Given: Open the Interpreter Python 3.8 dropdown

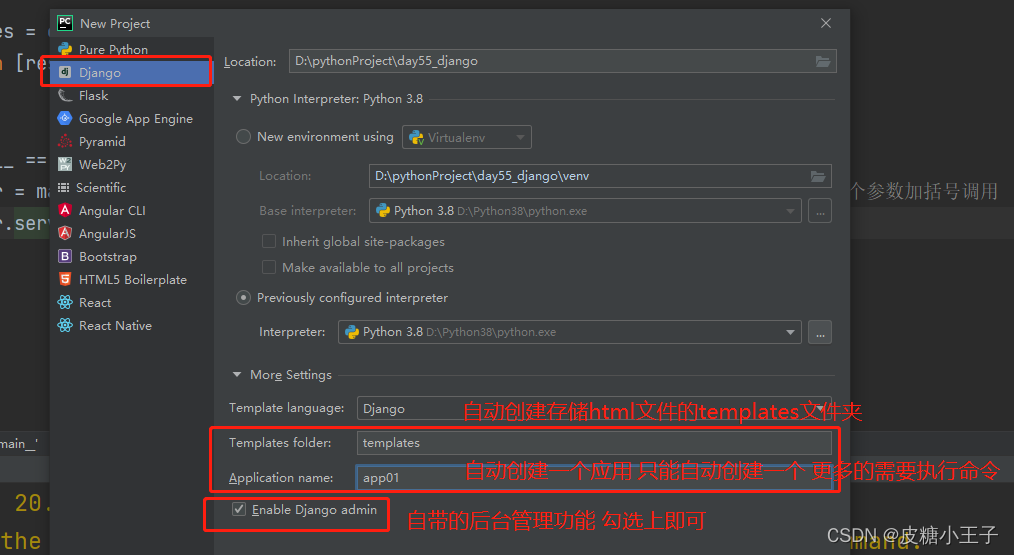Looking at the screenshot, I should (x=570, y=332).
